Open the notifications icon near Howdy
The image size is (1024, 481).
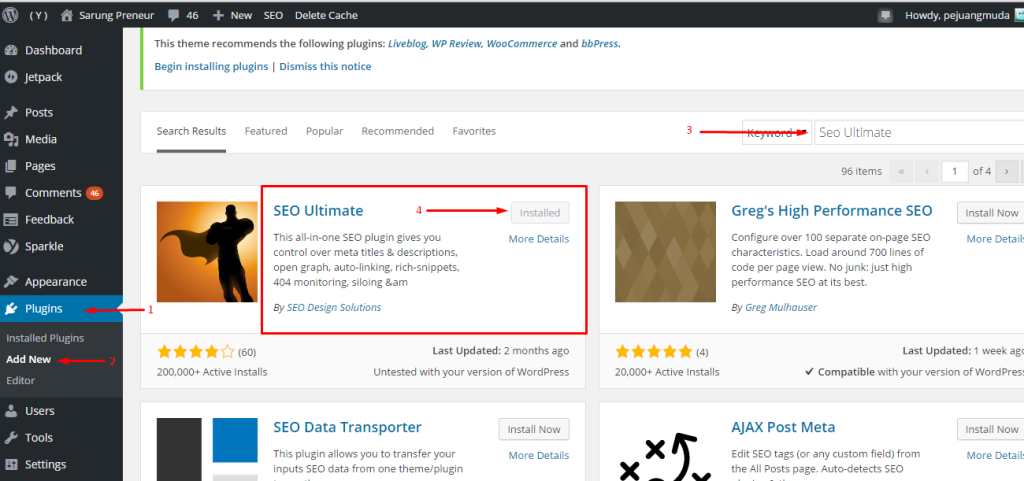[x=886, y=16]
